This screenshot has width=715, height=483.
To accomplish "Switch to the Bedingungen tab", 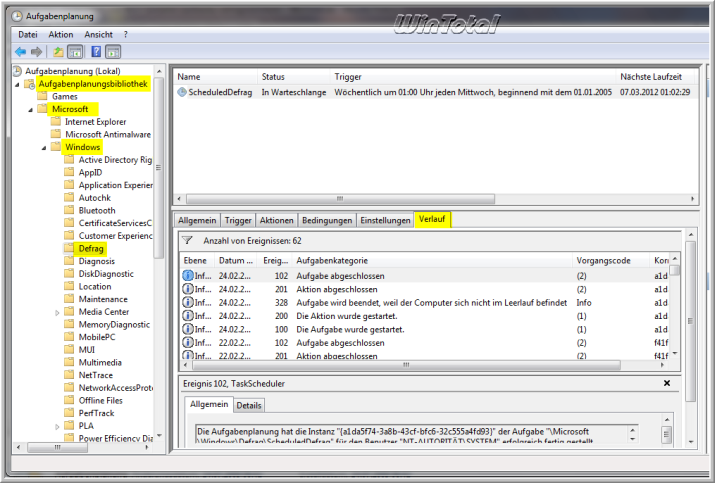I will [x=327, y=220].
